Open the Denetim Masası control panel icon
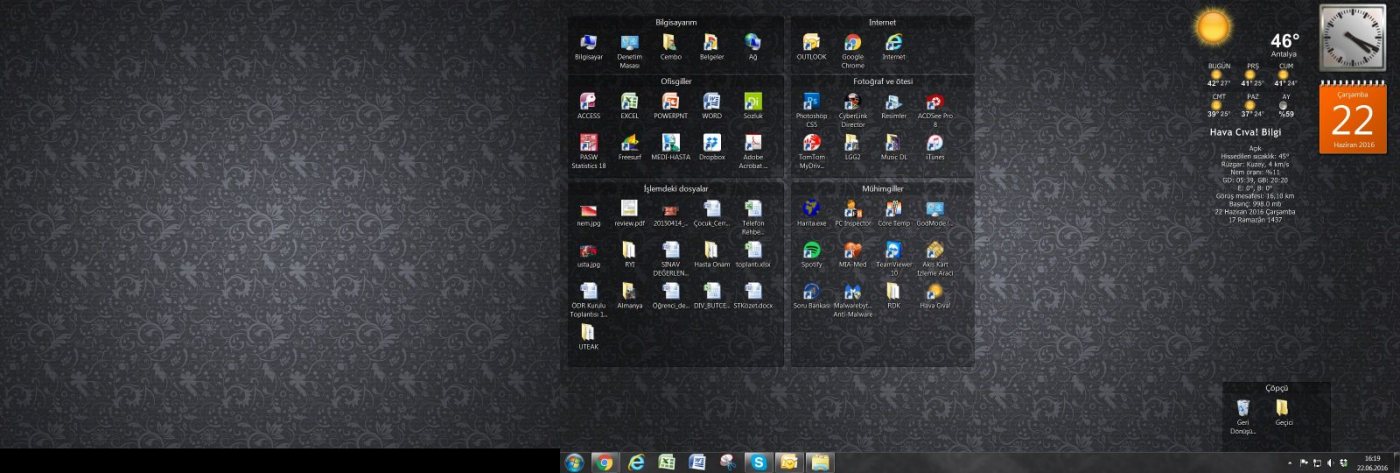 coord(629,43)
